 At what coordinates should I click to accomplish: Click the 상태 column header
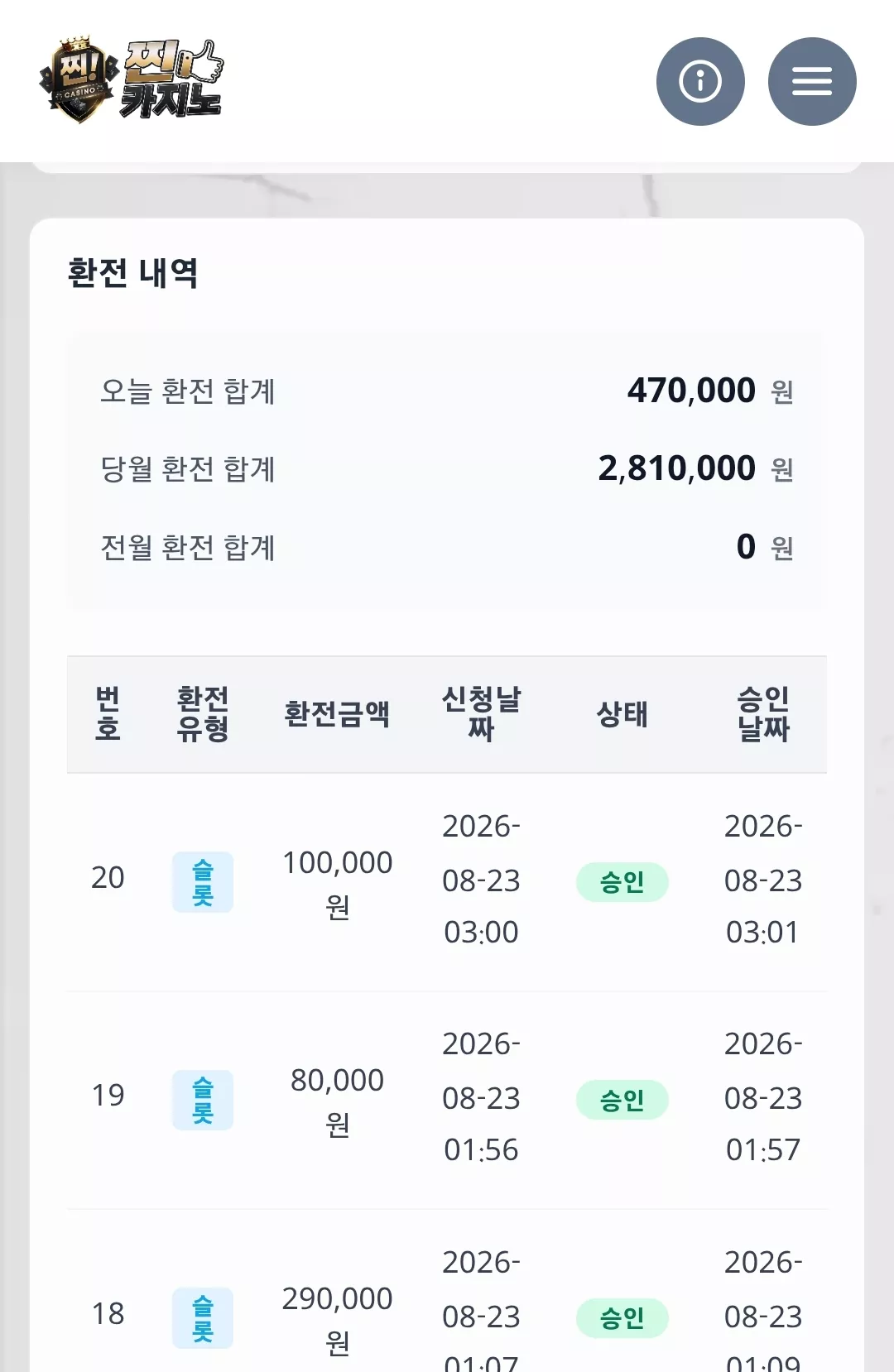click(622, 714)
